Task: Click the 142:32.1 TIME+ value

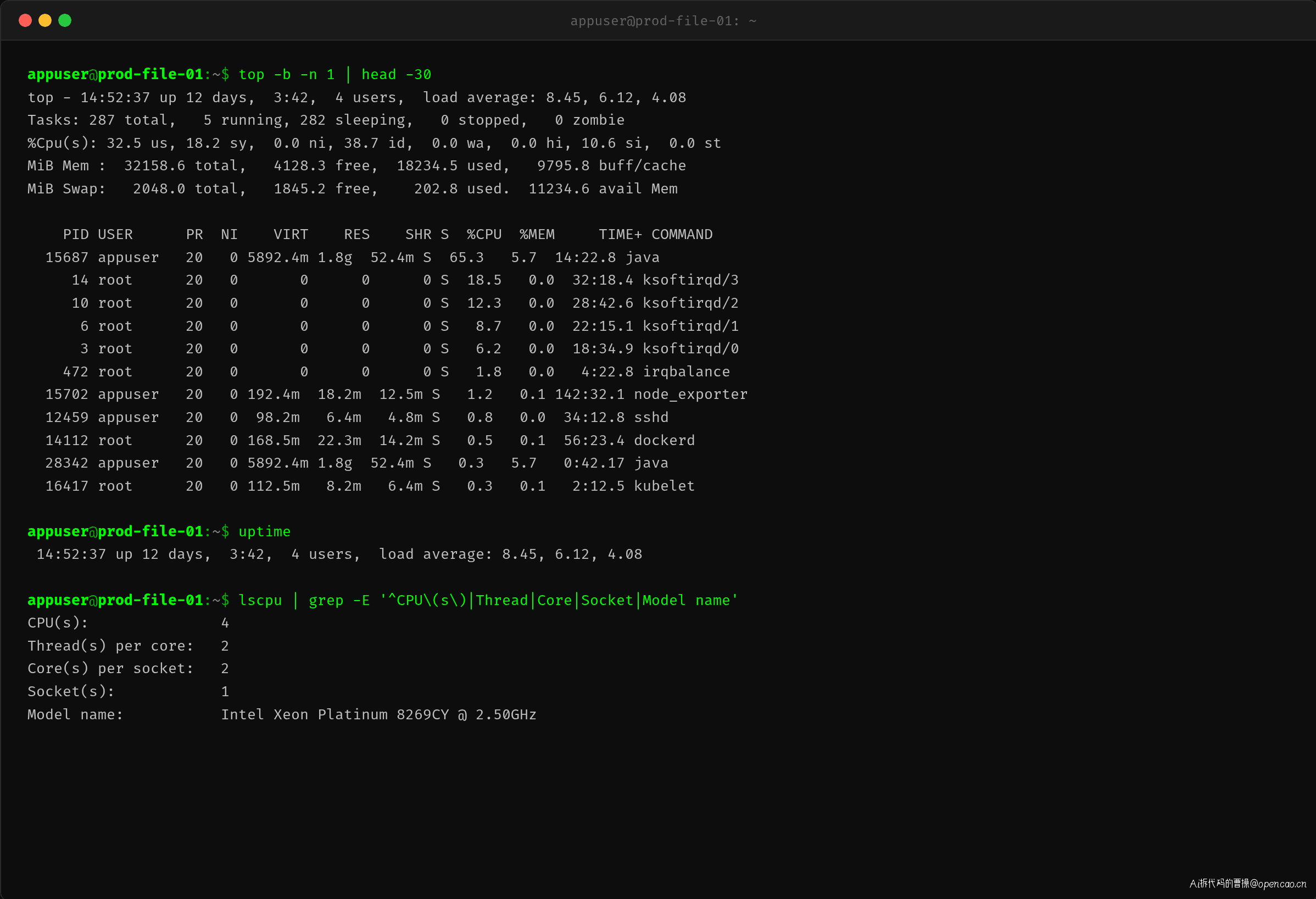Action: coord(589,394)
